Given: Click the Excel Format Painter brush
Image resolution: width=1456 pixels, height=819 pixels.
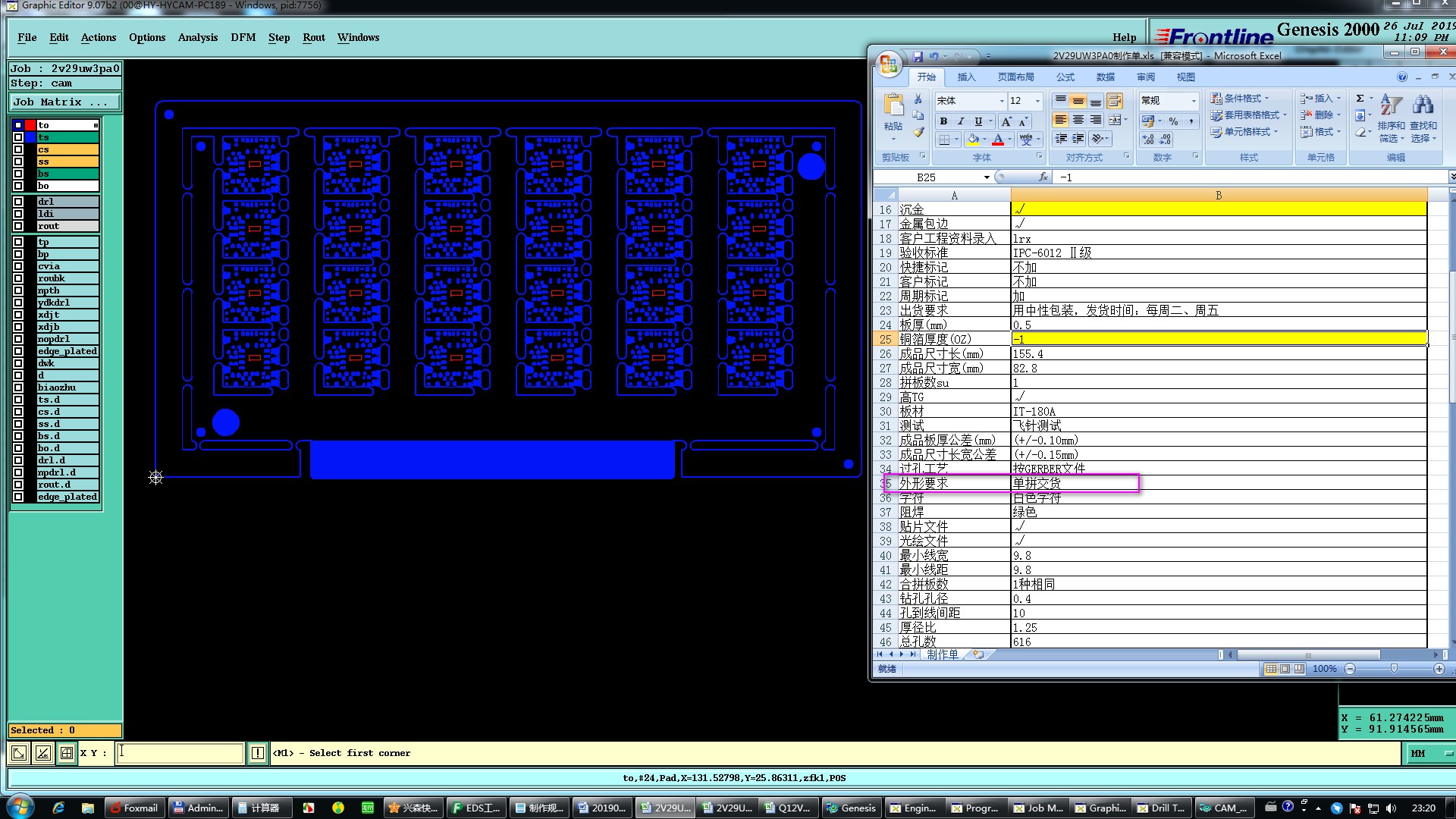Looking at the screenshot, I should (x=918, y=132).
